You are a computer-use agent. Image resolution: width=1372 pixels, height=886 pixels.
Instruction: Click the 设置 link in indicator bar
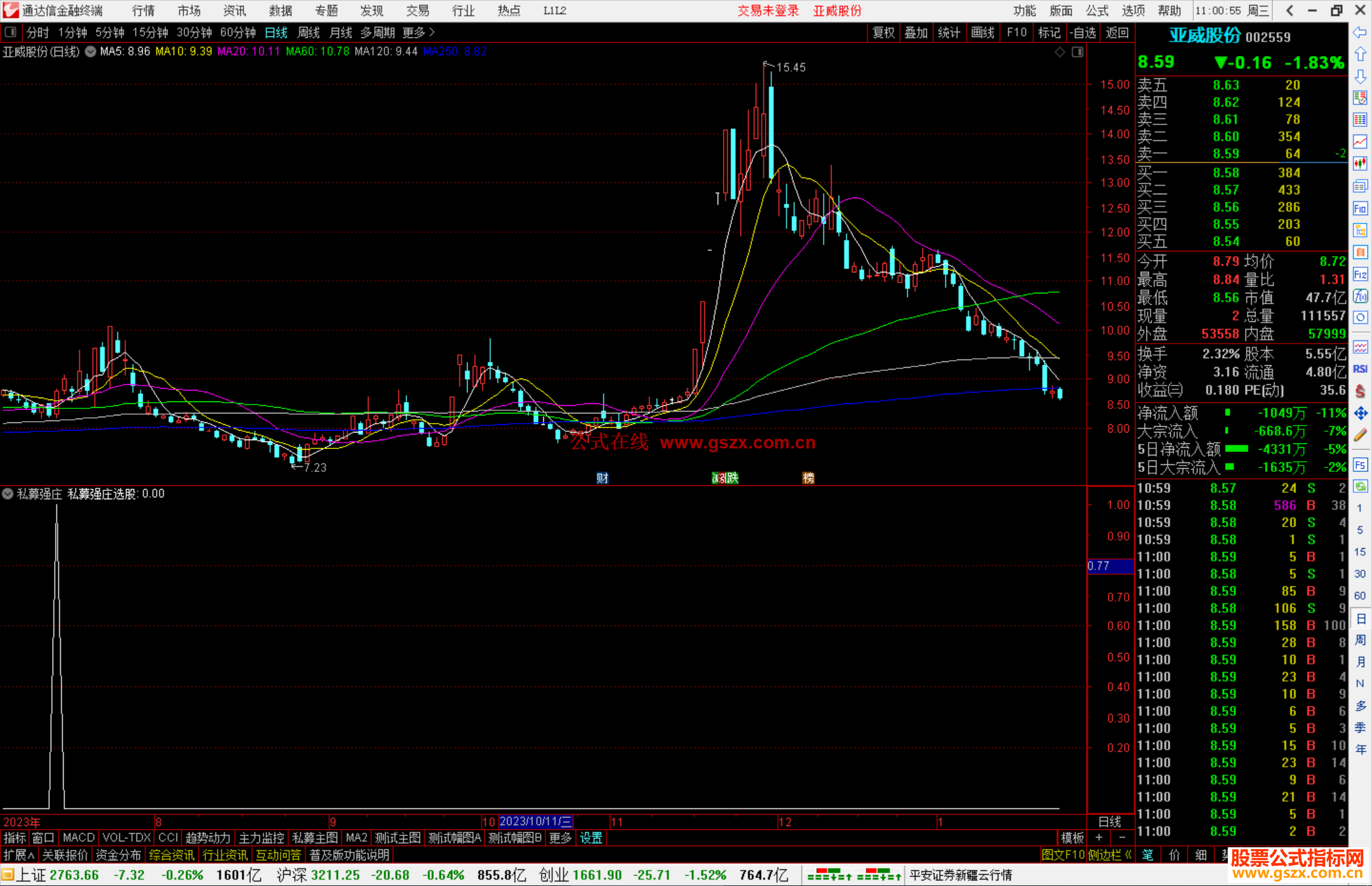[x=591, y=838]
